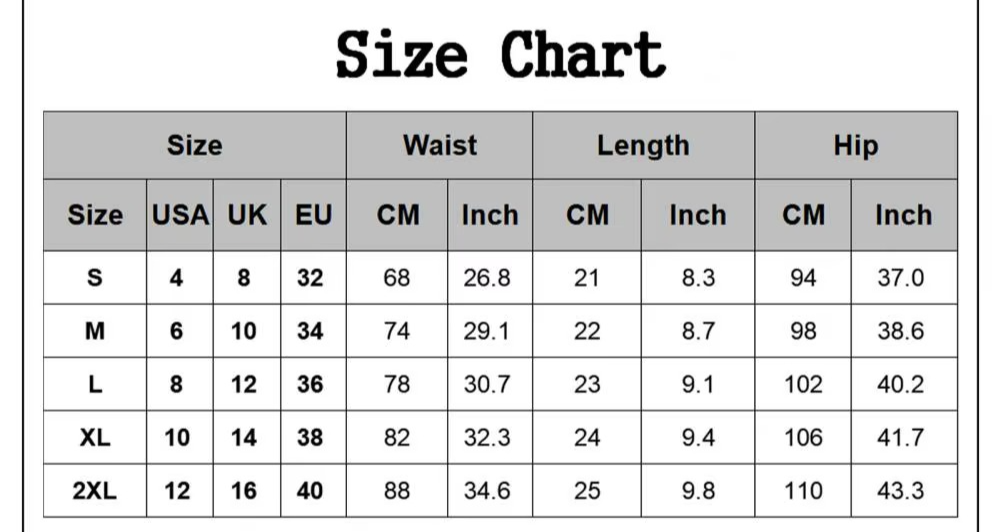The height and width of the screenshot is (532, 1001).
Task: Click UK size 14 cell
Action: point(244,437)
